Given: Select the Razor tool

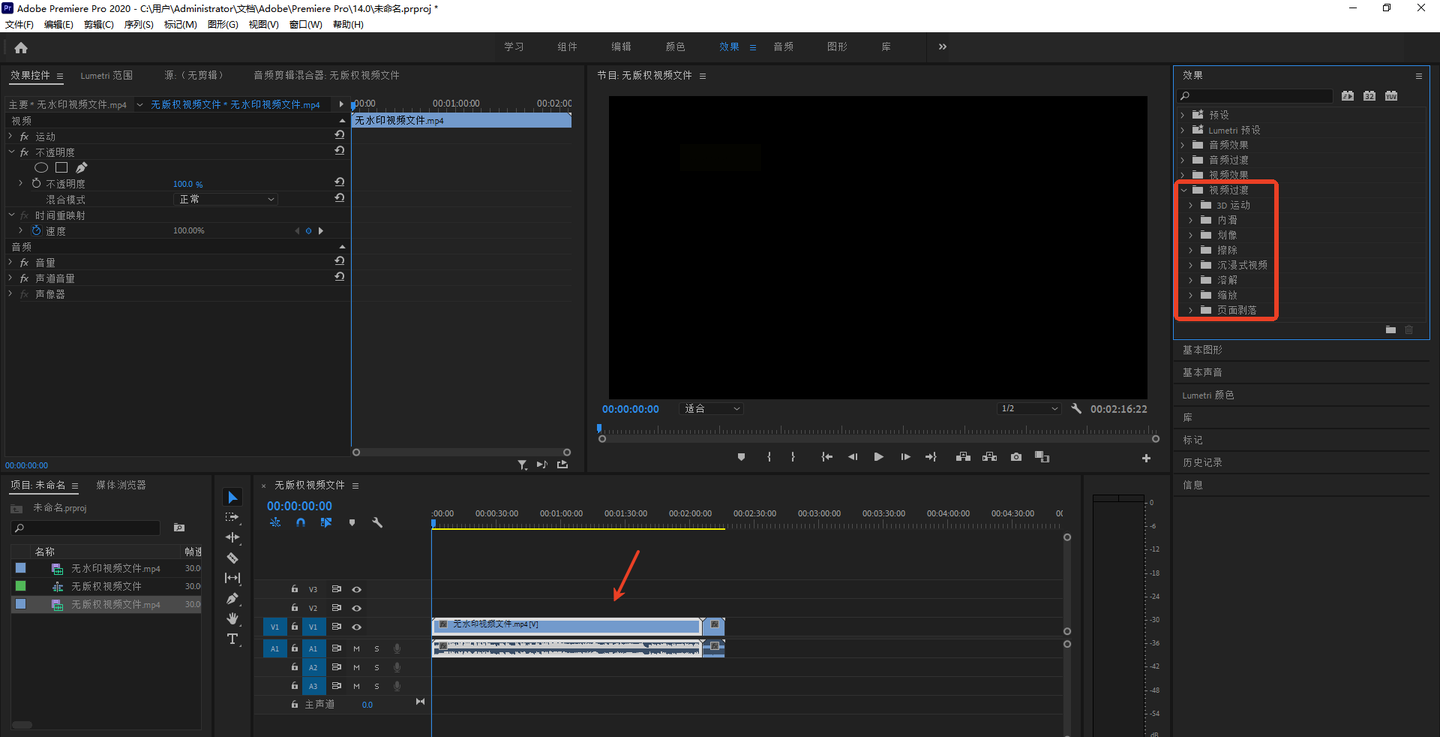Looking at the screenshot, I should pyautogui.click(x=232, y=558).
